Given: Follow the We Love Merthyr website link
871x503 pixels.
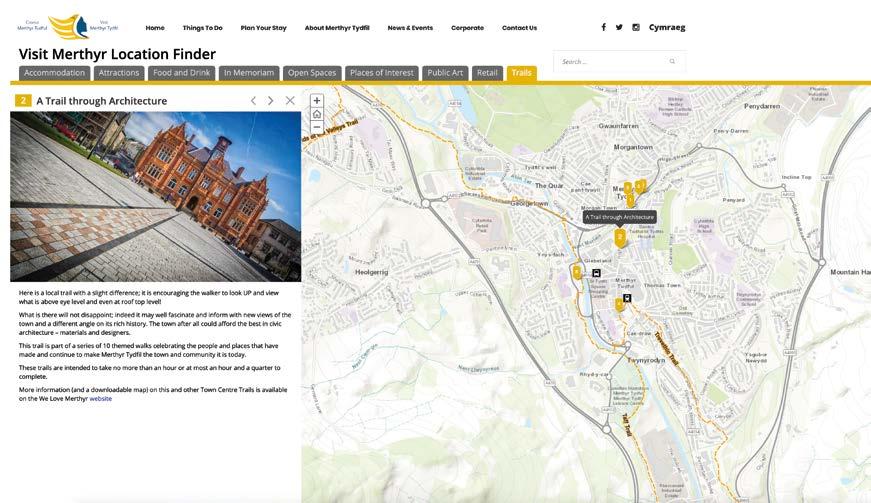Looking at the screenshot, I should click(101, 399).
